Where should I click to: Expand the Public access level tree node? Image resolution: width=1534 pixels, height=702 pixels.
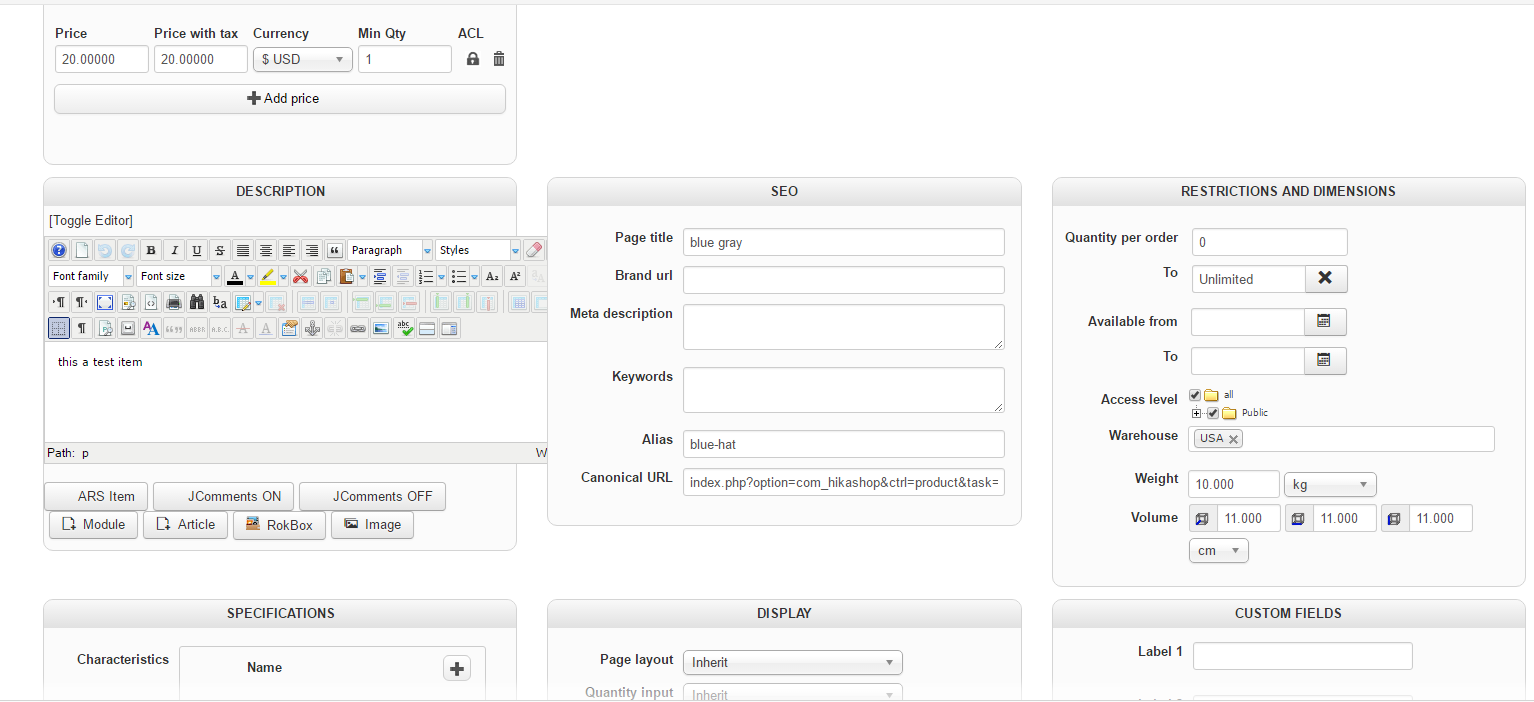[x=1197, y=413]
